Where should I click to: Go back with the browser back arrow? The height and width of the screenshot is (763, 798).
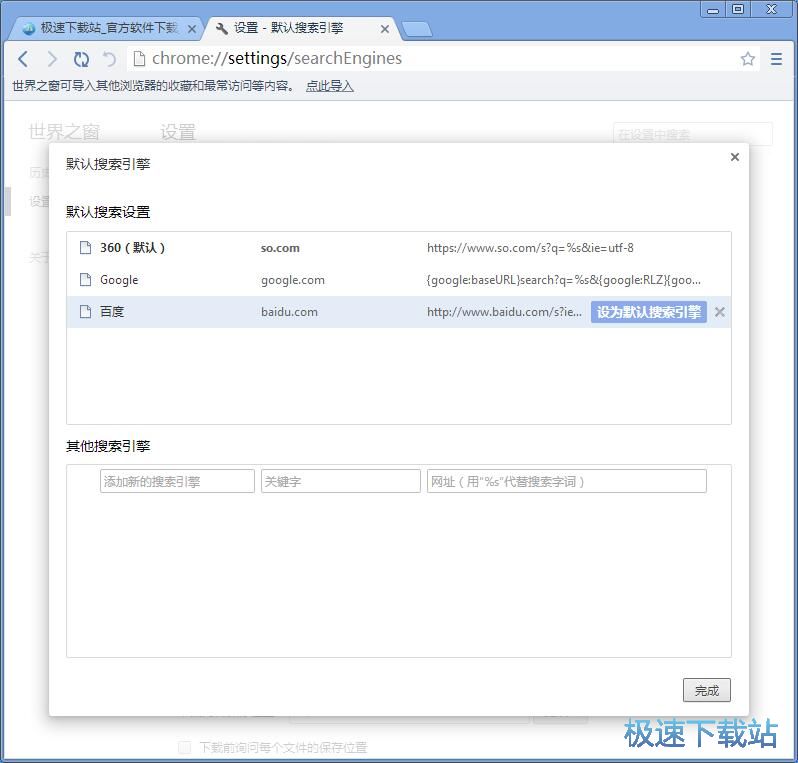(23, 59)
